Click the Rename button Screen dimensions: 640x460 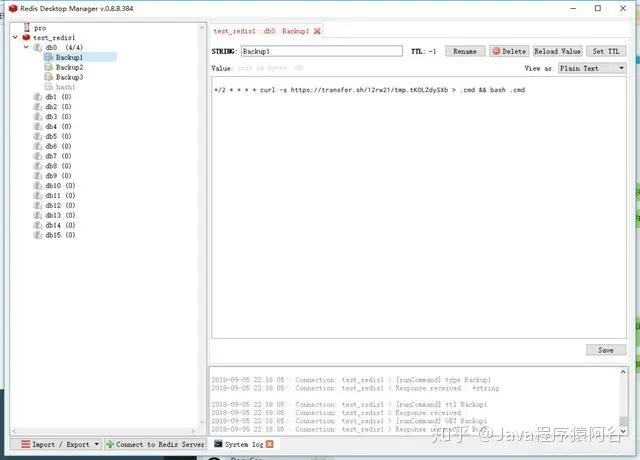pos(465,51)
